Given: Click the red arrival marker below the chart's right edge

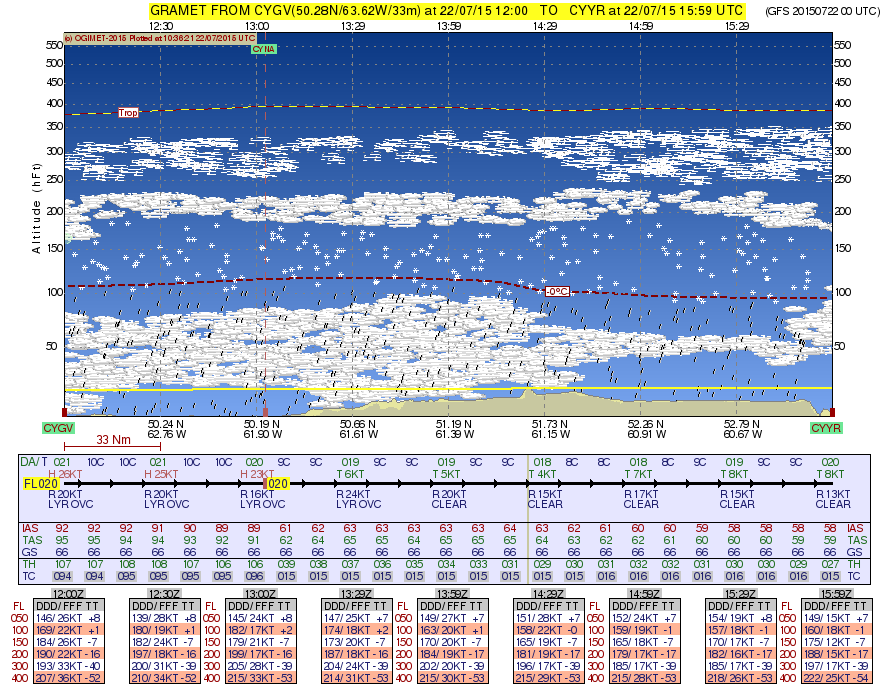Looking at the screenshot, I should point(831,412).
